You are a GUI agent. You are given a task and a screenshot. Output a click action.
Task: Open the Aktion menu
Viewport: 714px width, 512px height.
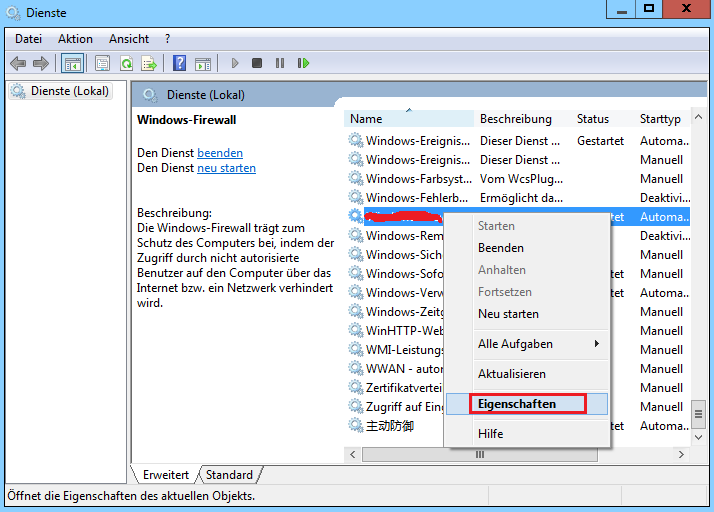(75, 39)
